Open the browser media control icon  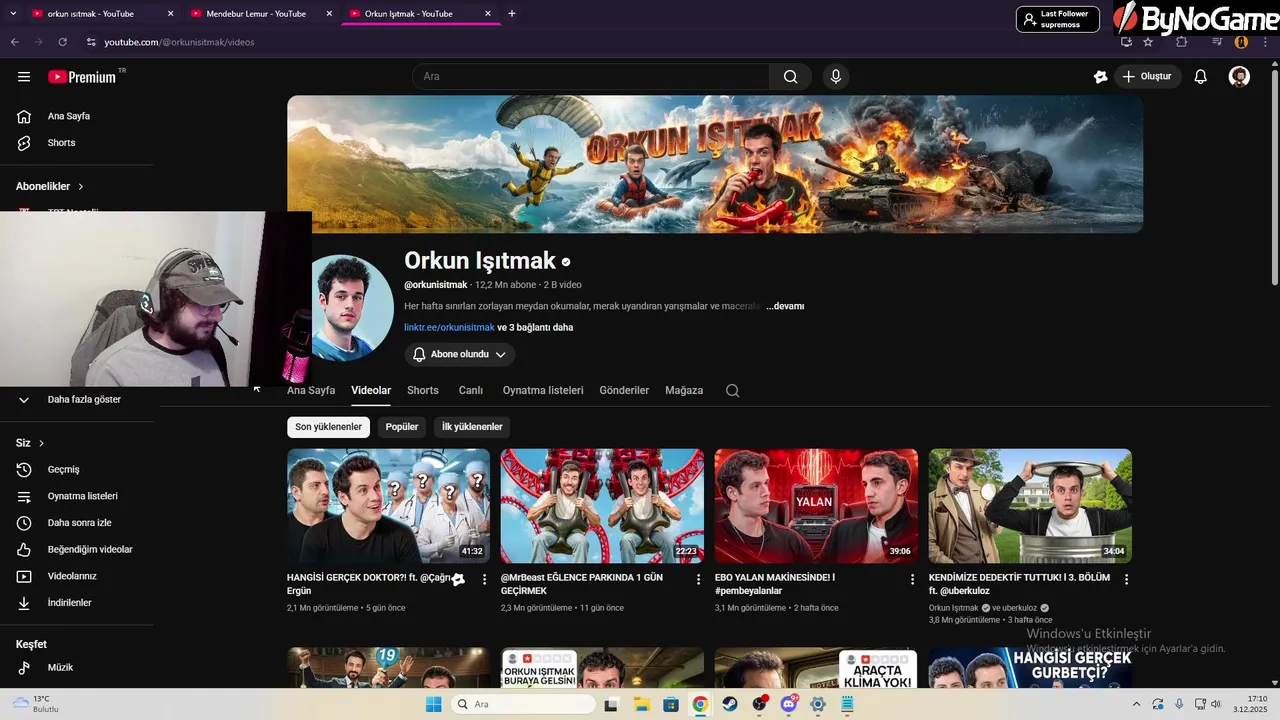tap(1217, 42)
